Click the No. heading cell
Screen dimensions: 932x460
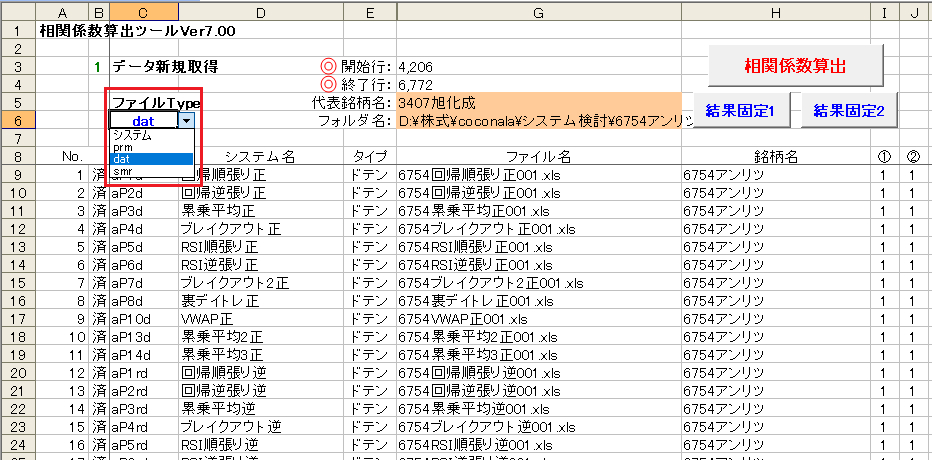62,157
